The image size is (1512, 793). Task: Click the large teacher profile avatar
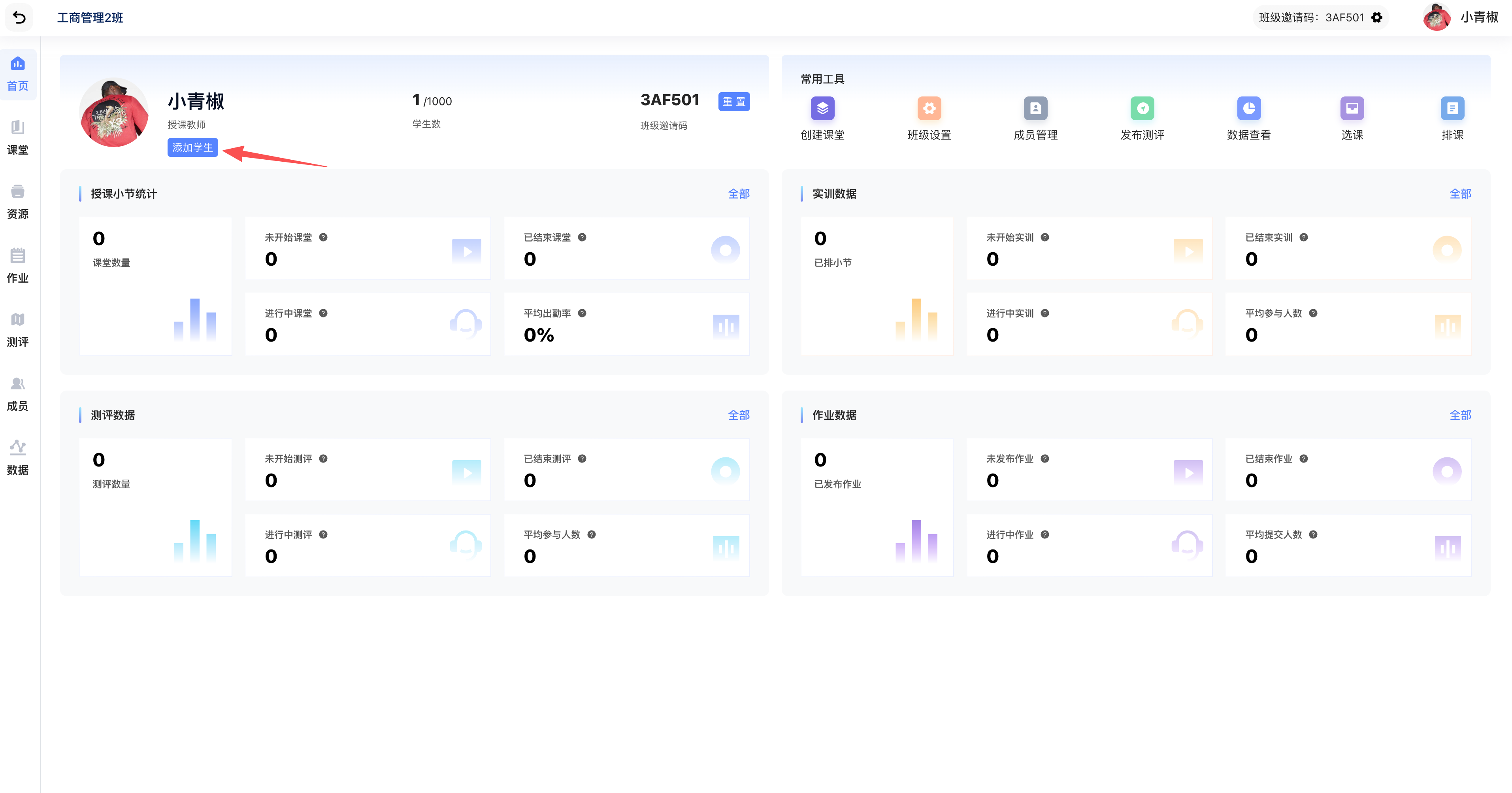click(x=114, y=113)
